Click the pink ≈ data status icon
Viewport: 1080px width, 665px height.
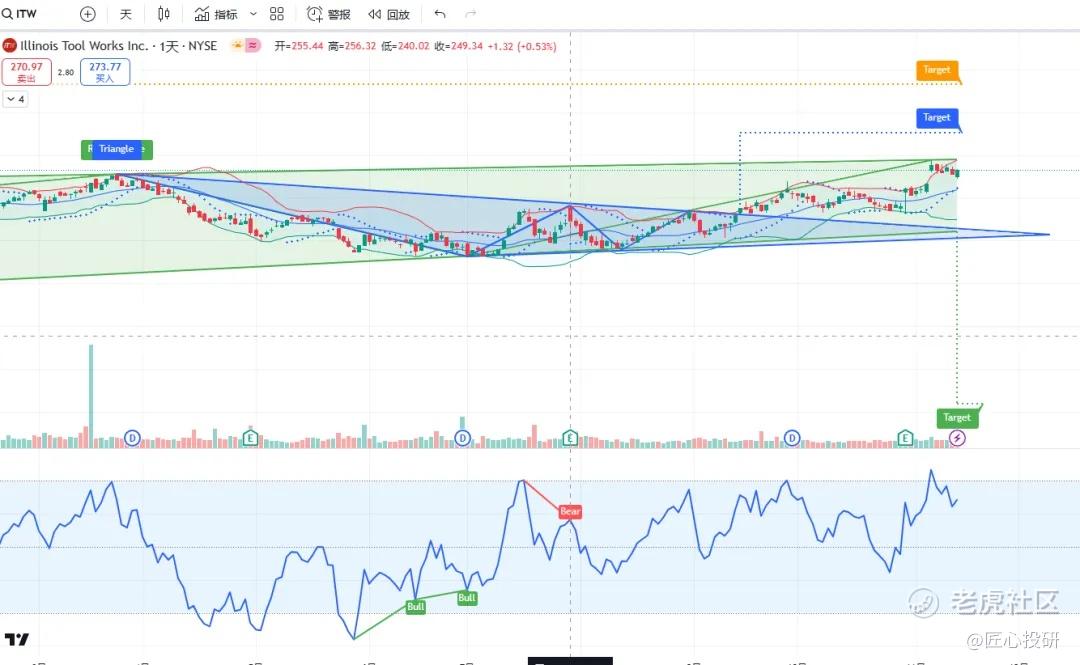[253, 45]
